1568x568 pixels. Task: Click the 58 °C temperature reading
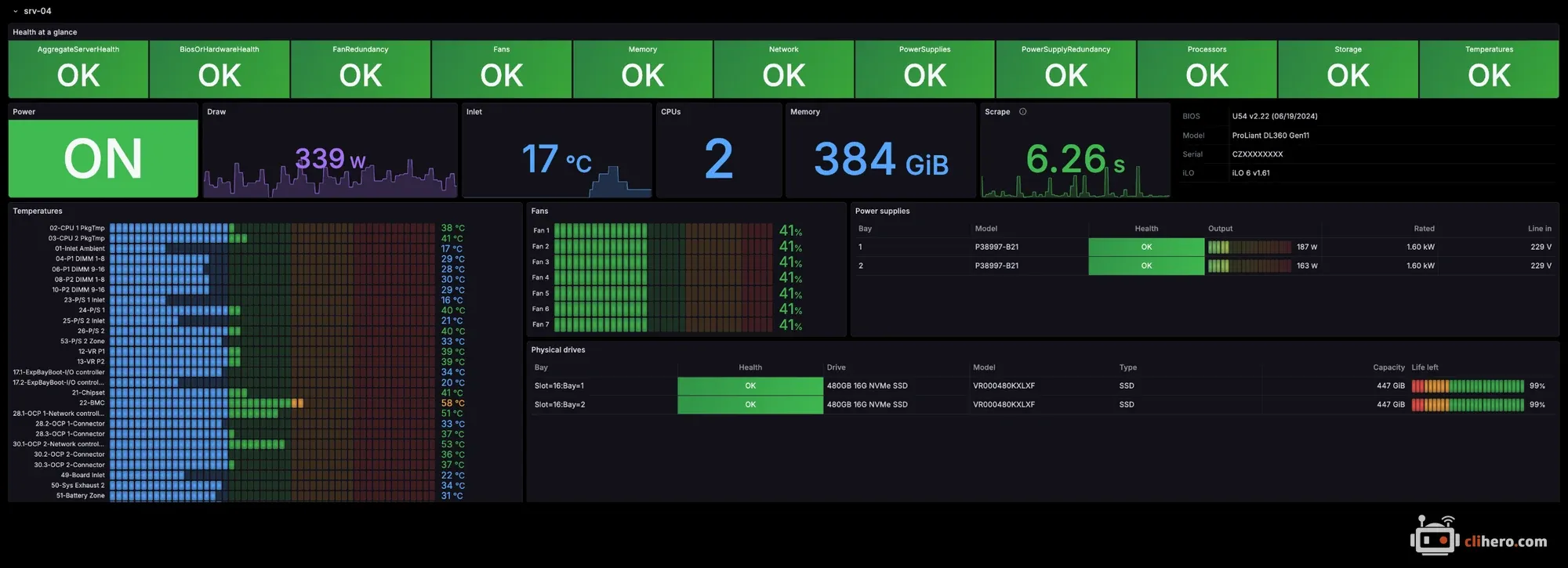tap(452, 403)
